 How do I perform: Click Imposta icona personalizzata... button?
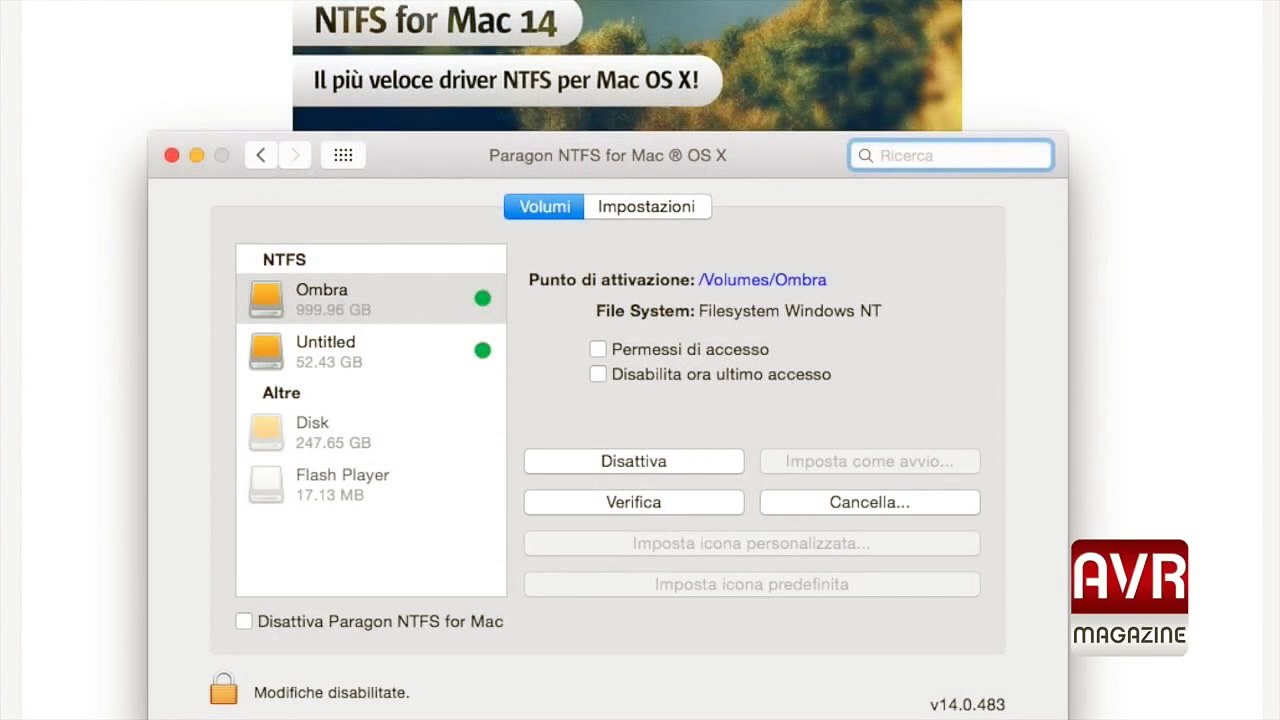(752, 543)
